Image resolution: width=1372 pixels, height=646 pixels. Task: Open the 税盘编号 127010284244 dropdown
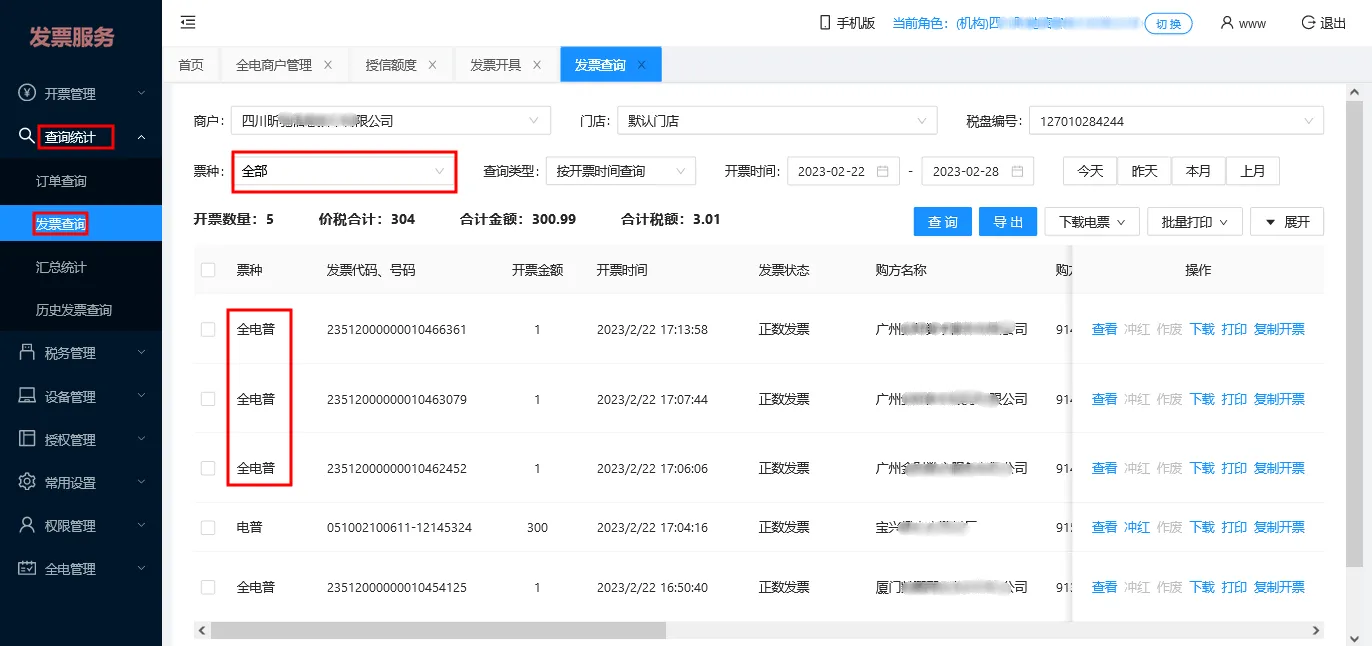coord(1176,121)
